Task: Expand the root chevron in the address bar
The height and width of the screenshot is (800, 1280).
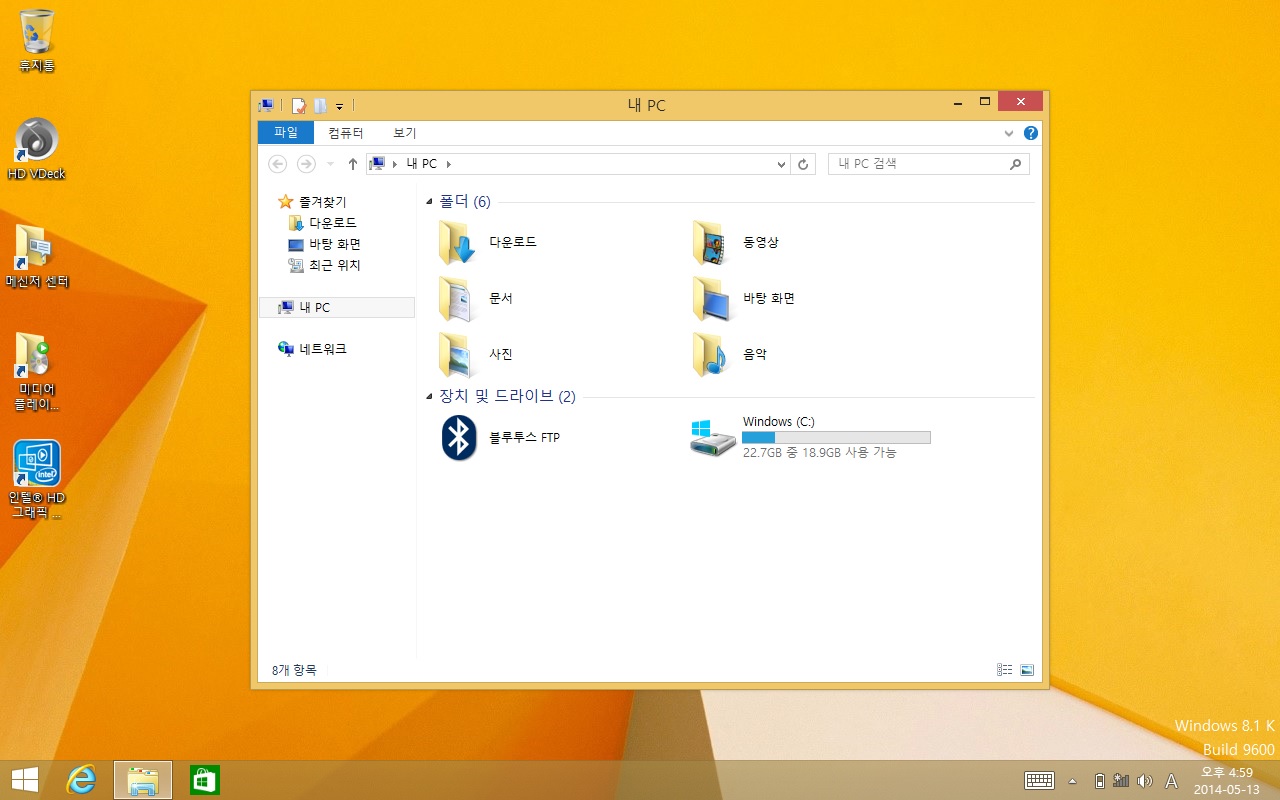Action: coord(395,164)
